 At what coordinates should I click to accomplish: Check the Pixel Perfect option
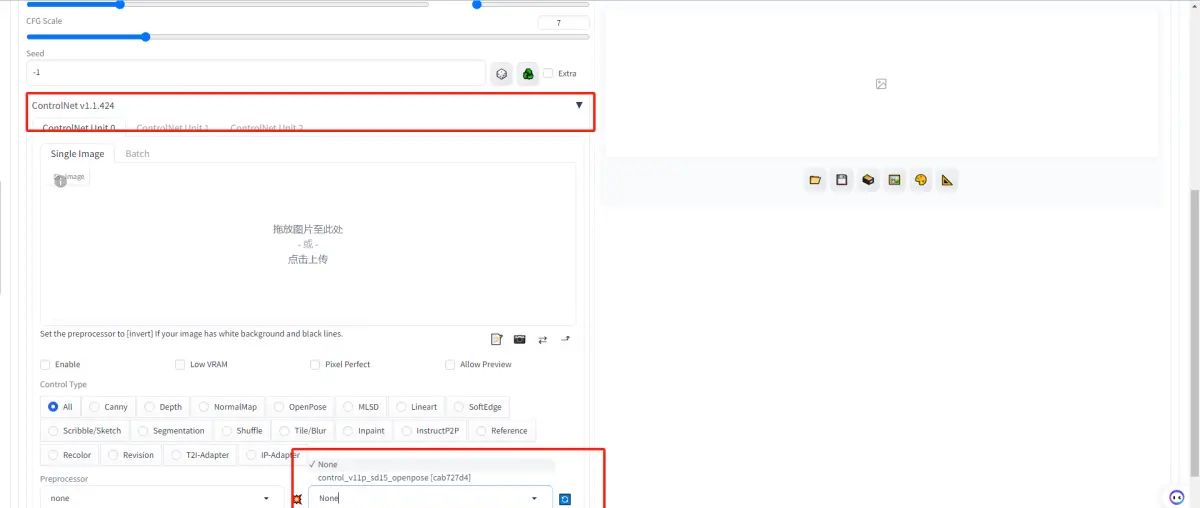point(315,365)
